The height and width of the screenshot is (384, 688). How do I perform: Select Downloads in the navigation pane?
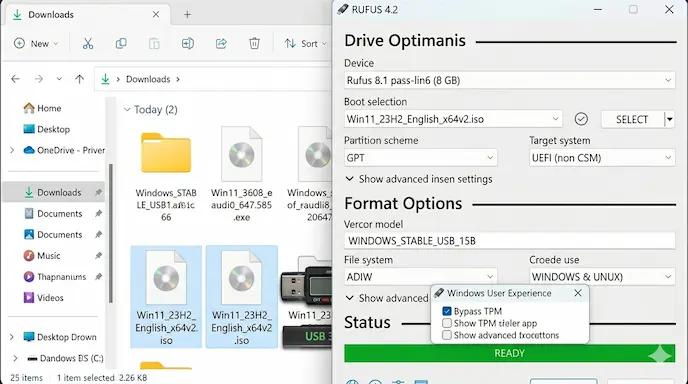[x=54, y=192]
